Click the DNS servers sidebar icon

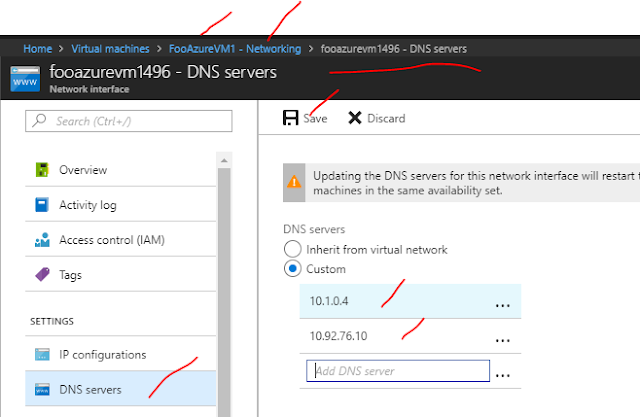tap(42, 390)
